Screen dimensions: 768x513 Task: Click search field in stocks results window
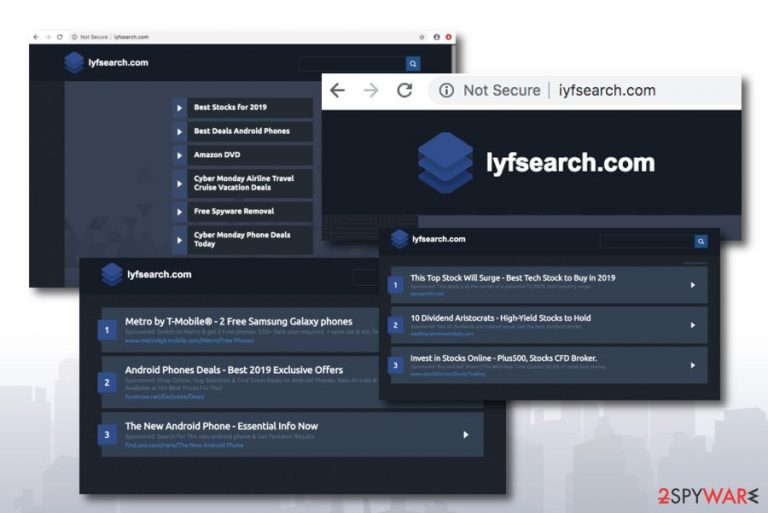coord(647,242)
